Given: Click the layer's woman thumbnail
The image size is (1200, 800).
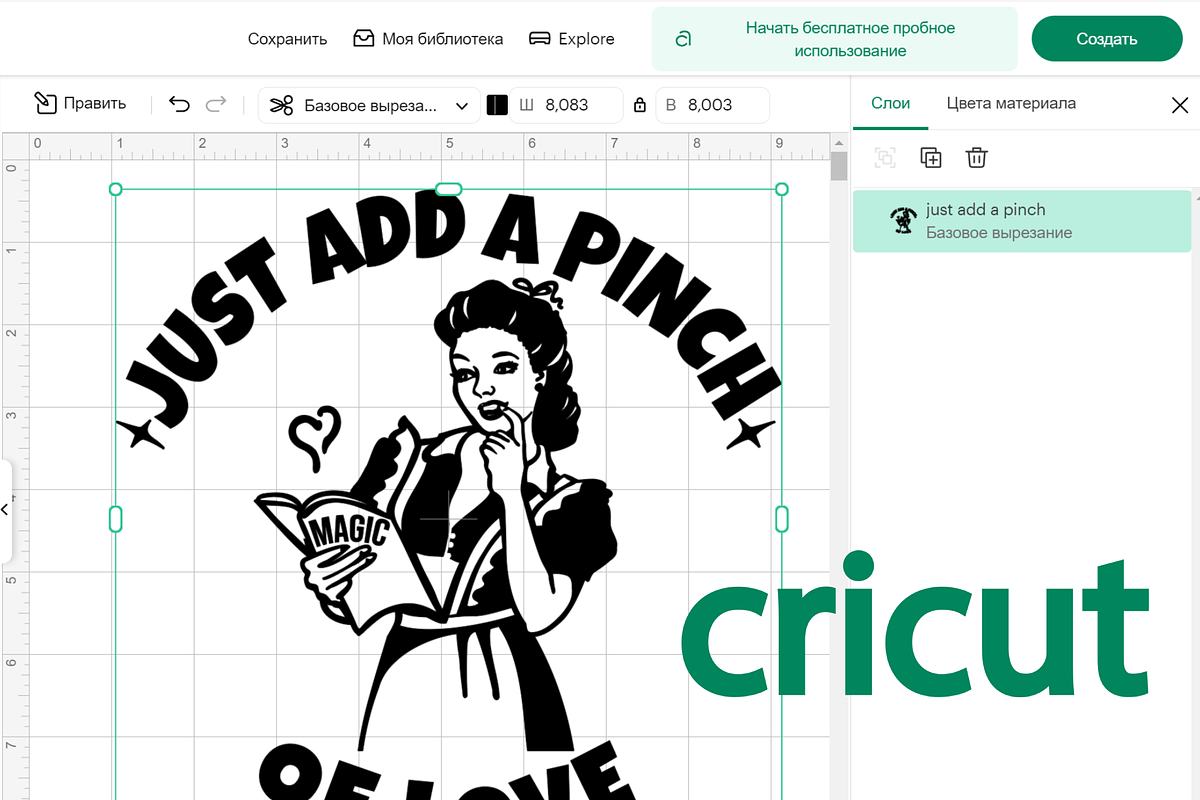Looking at the screenshot, I should (903, 220).
